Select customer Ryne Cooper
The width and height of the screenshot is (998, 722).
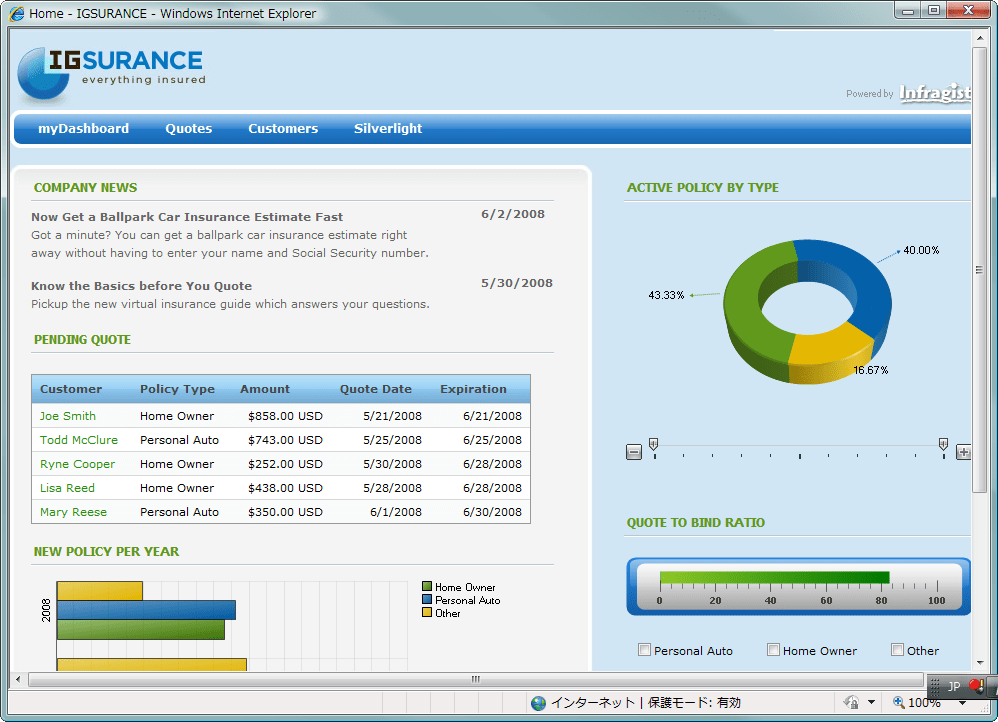point(77,464)
